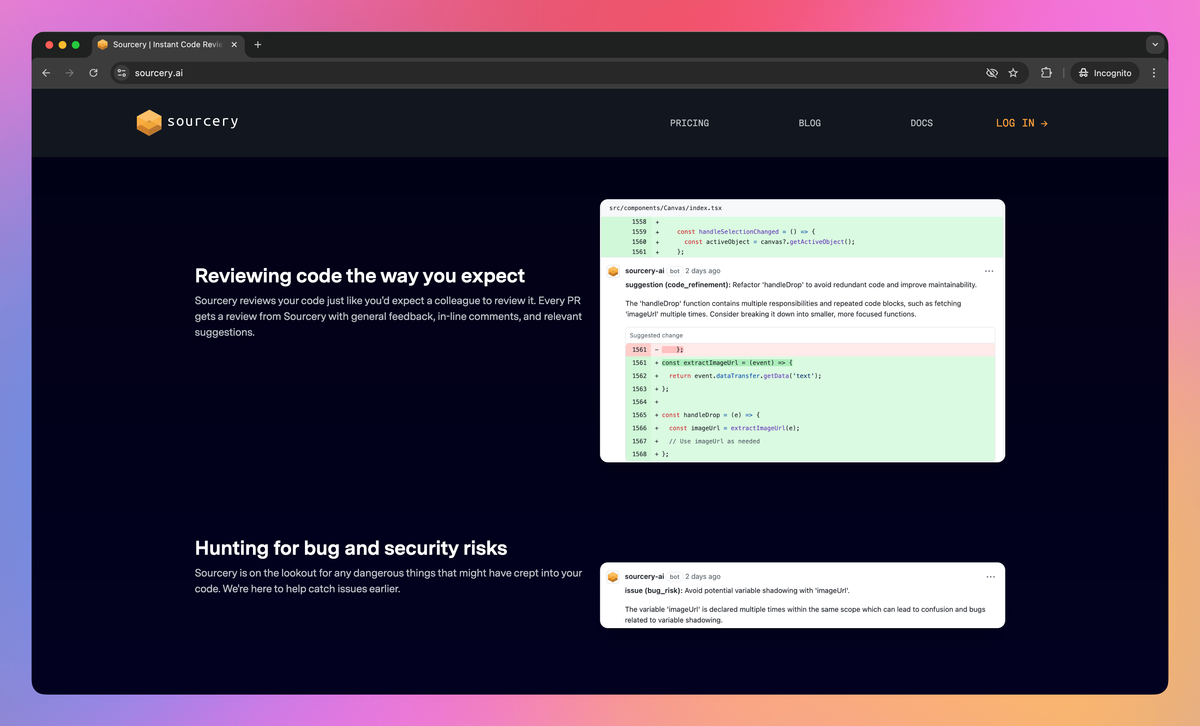
Task: Bookmark this page with star icon
Action: [1013, 73]
